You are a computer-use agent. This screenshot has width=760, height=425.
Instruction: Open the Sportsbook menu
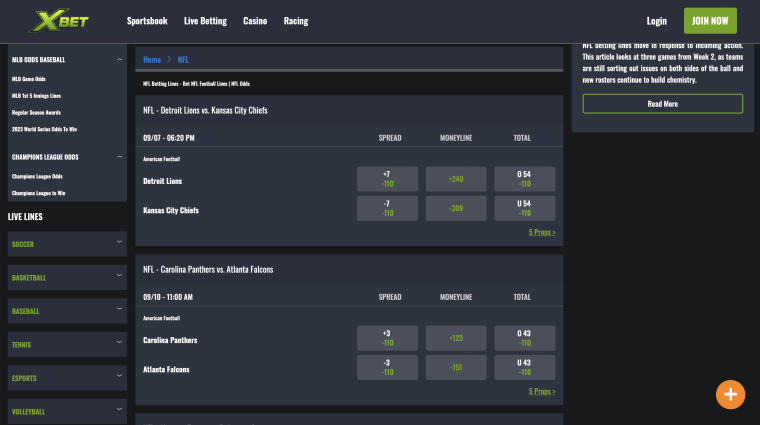(x=147, y=21)
